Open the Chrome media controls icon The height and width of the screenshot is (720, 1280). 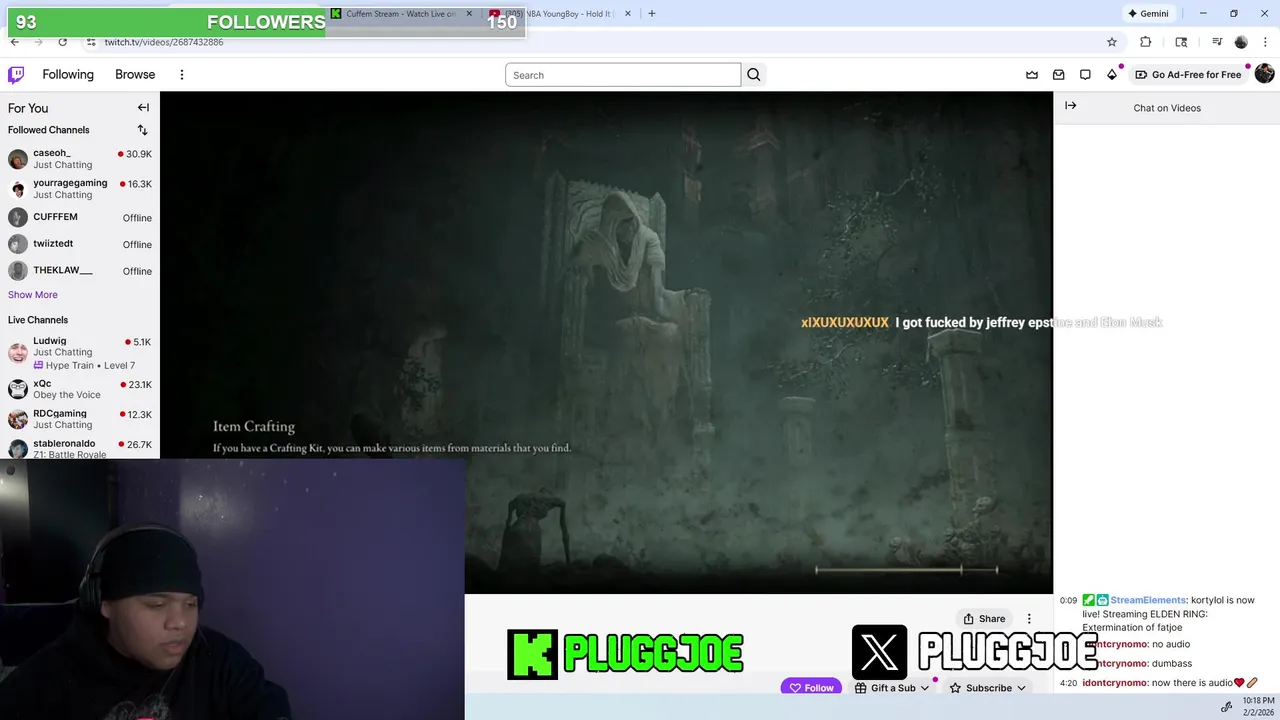pos(1217,42)
